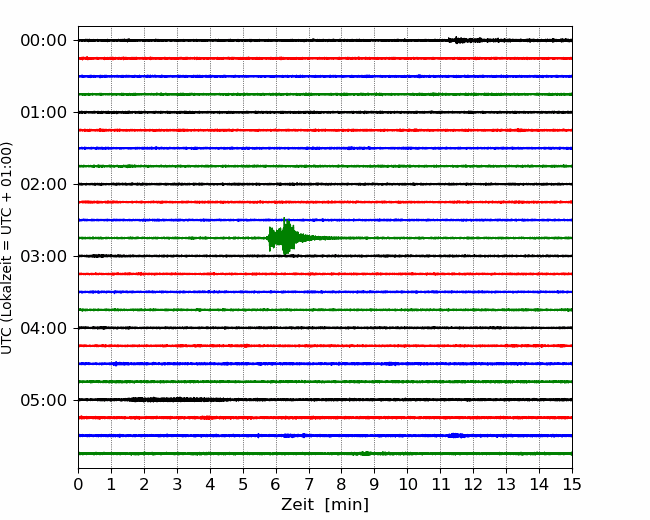Click the small disturbance on the 00:00 black trace

464,40
